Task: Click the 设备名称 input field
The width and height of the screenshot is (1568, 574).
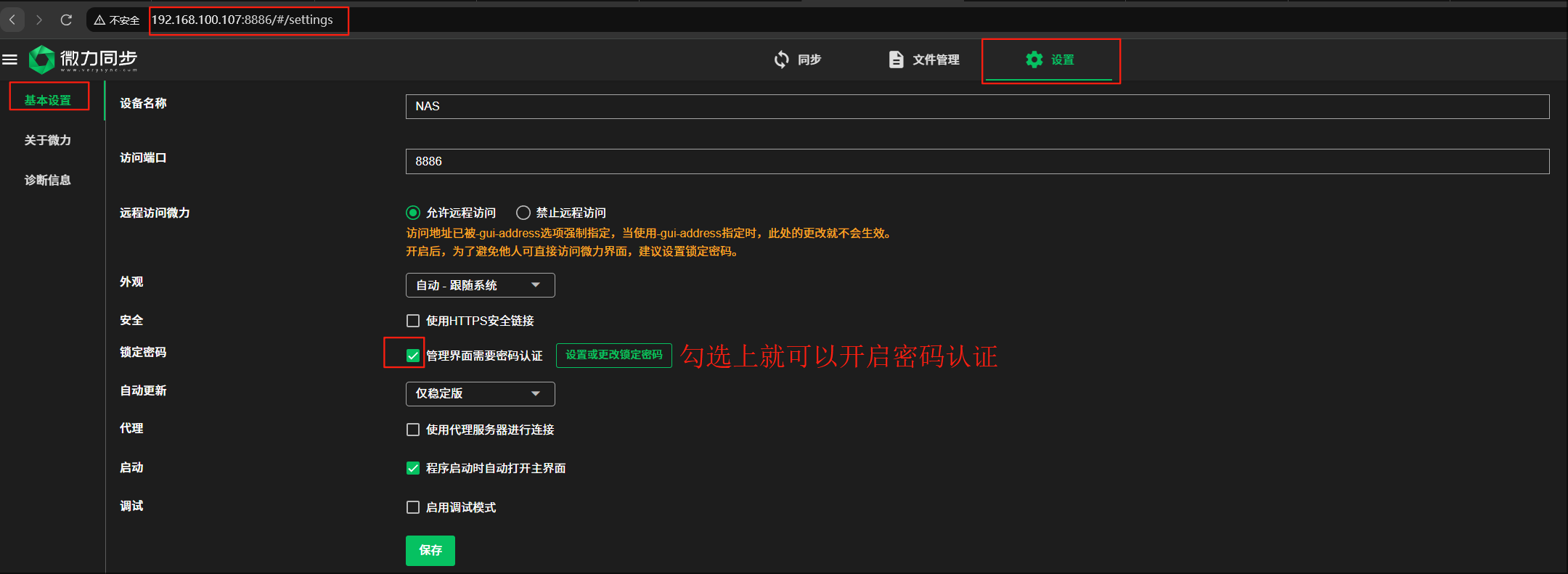Action: click(976, 107)
